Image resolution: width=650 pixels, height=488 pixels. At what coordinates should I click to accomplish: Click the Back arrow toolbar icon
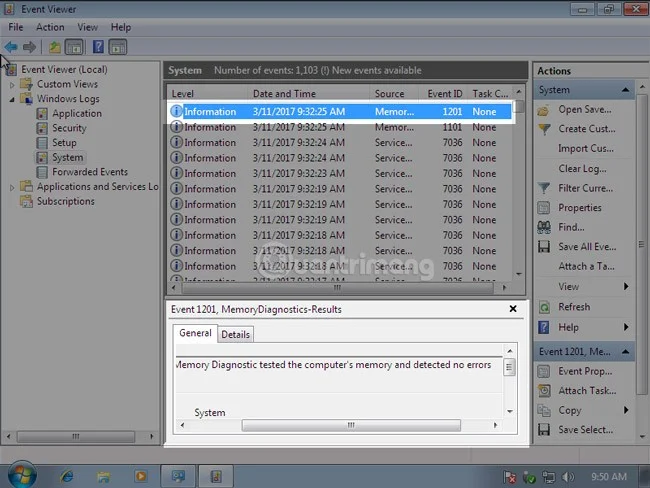click(x=11, y=47)
